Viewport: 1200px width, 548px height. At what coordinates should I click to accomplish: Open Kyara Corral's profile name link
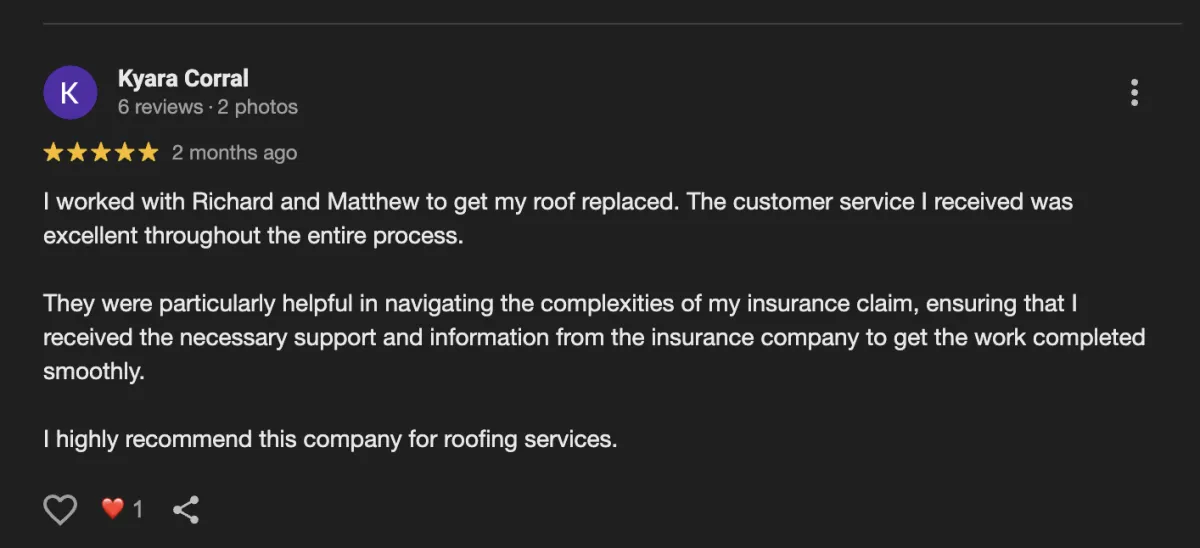183,78
